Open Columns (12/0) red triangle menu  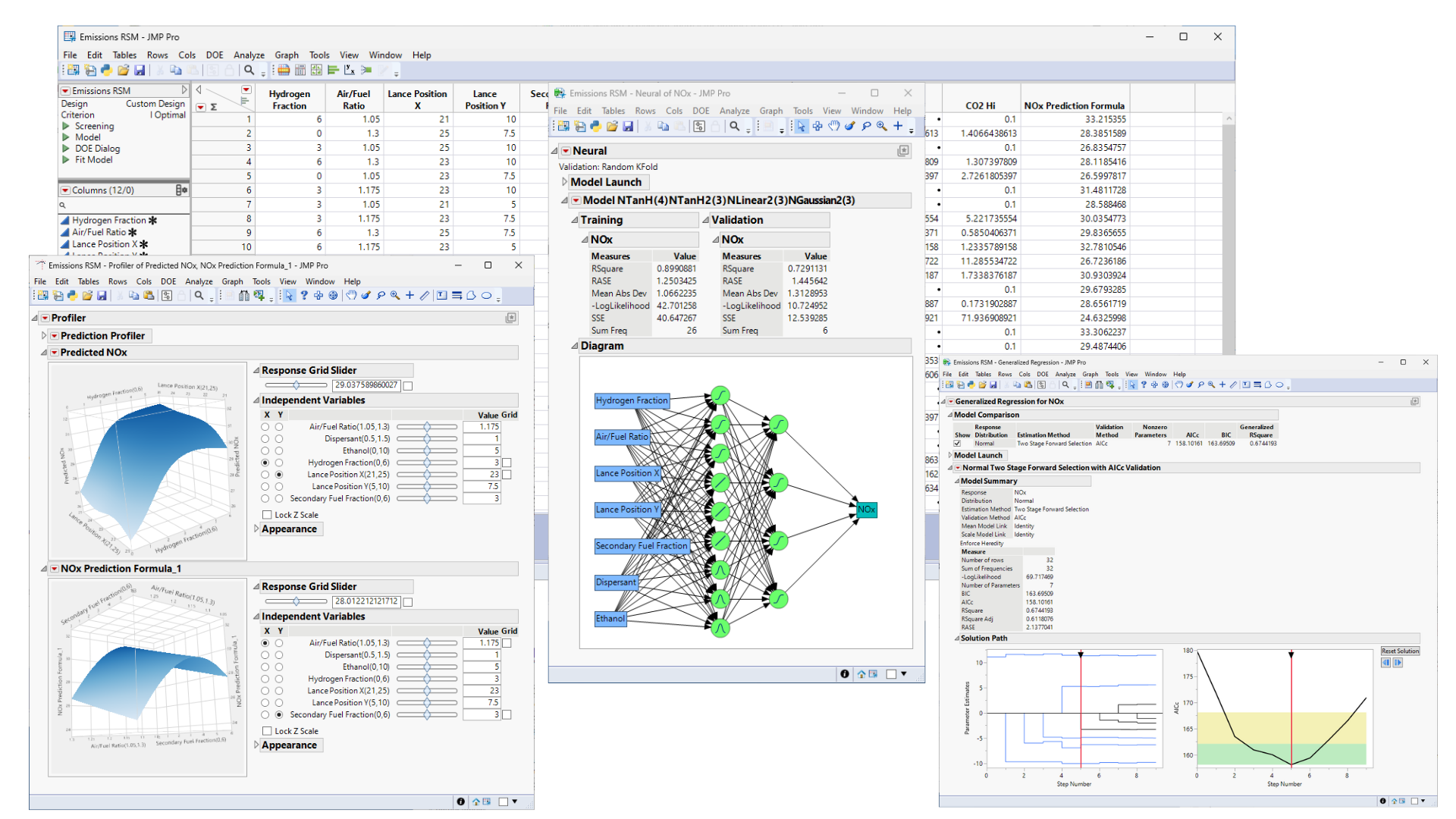pos(65,190)
